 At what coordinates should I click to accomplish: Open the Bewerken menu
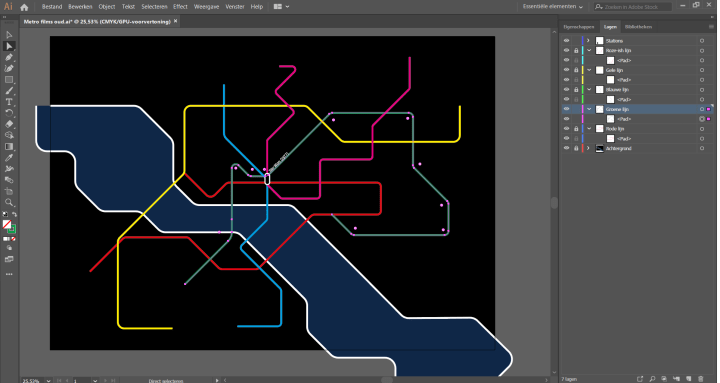click(80, 7)
